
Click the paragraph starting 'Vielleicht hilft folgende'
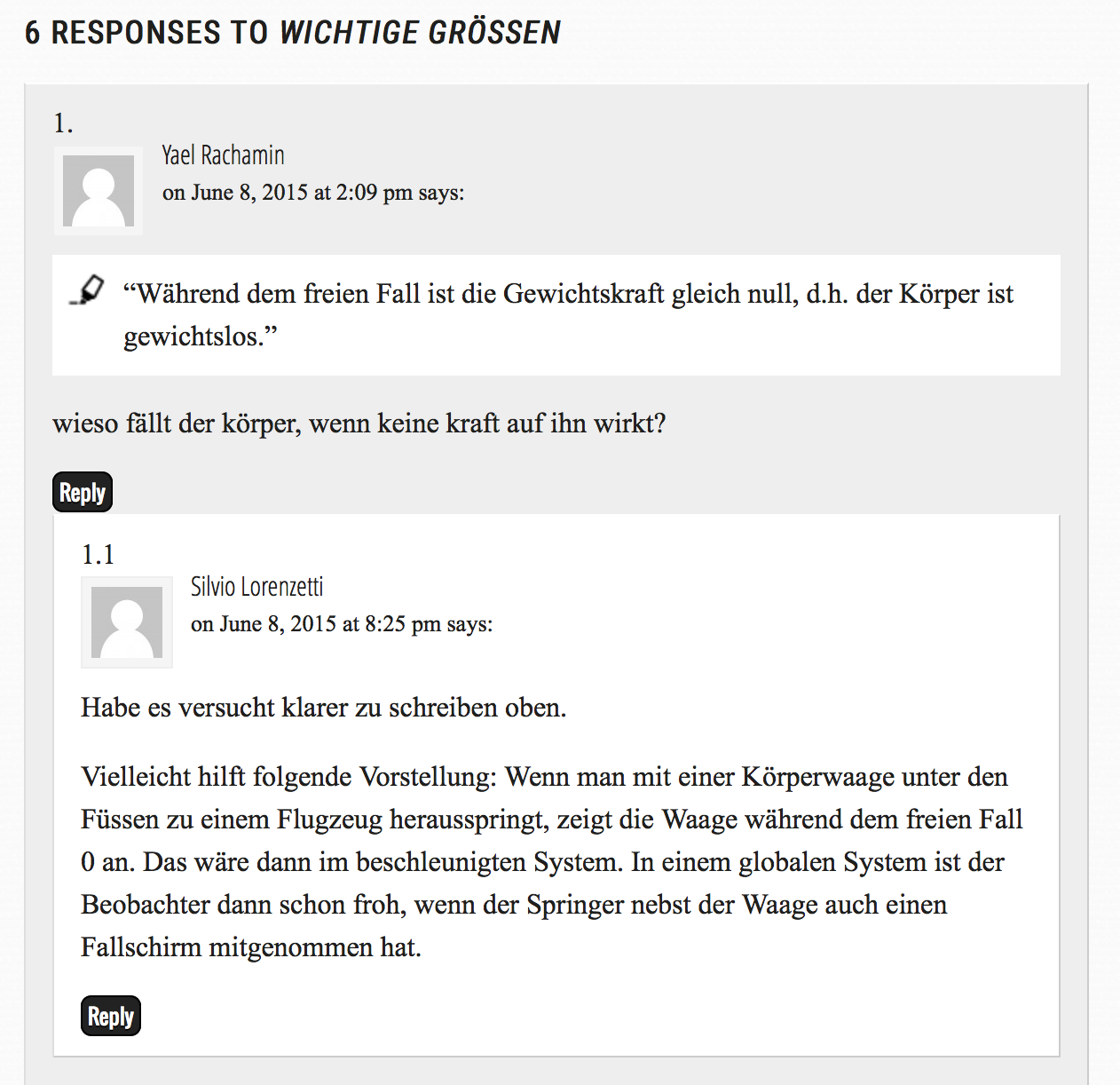point(552,862)
